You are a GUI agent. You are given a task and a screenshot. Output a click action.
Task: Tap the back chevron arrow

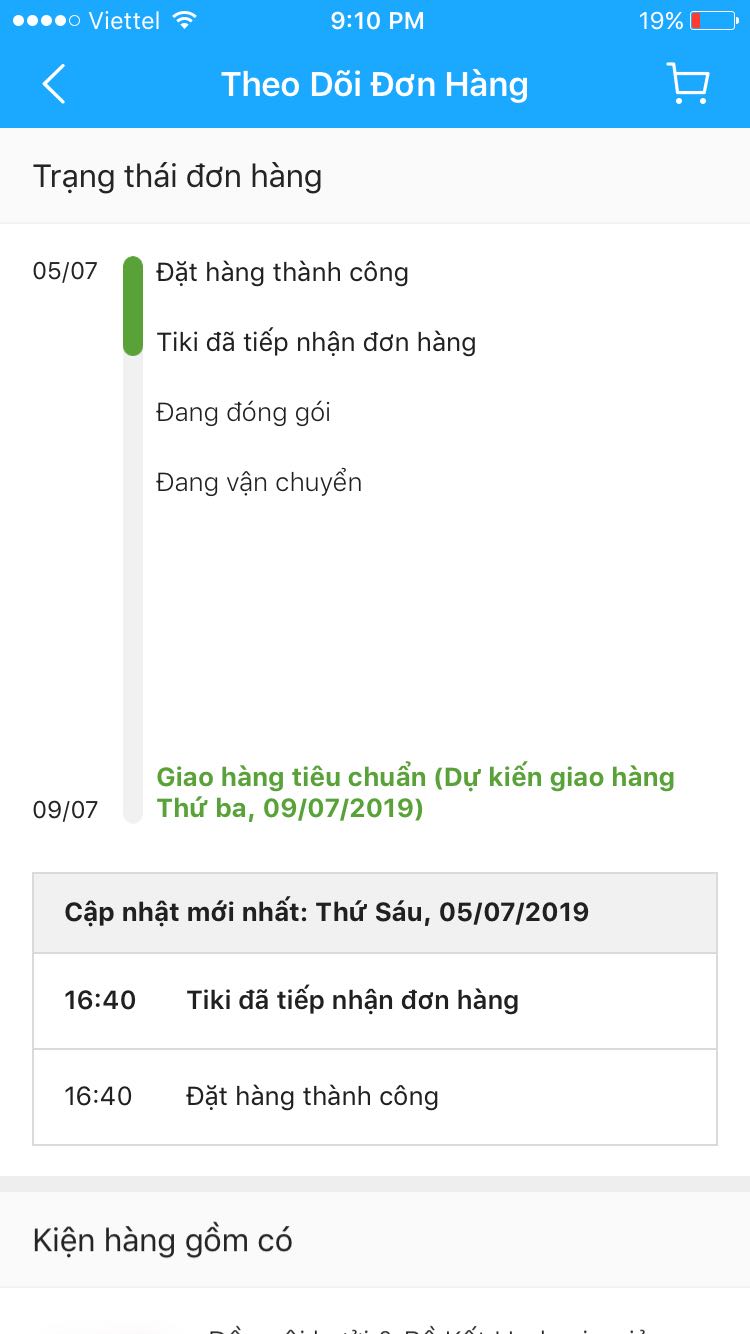pyautogui.click(x=52, y=84)
